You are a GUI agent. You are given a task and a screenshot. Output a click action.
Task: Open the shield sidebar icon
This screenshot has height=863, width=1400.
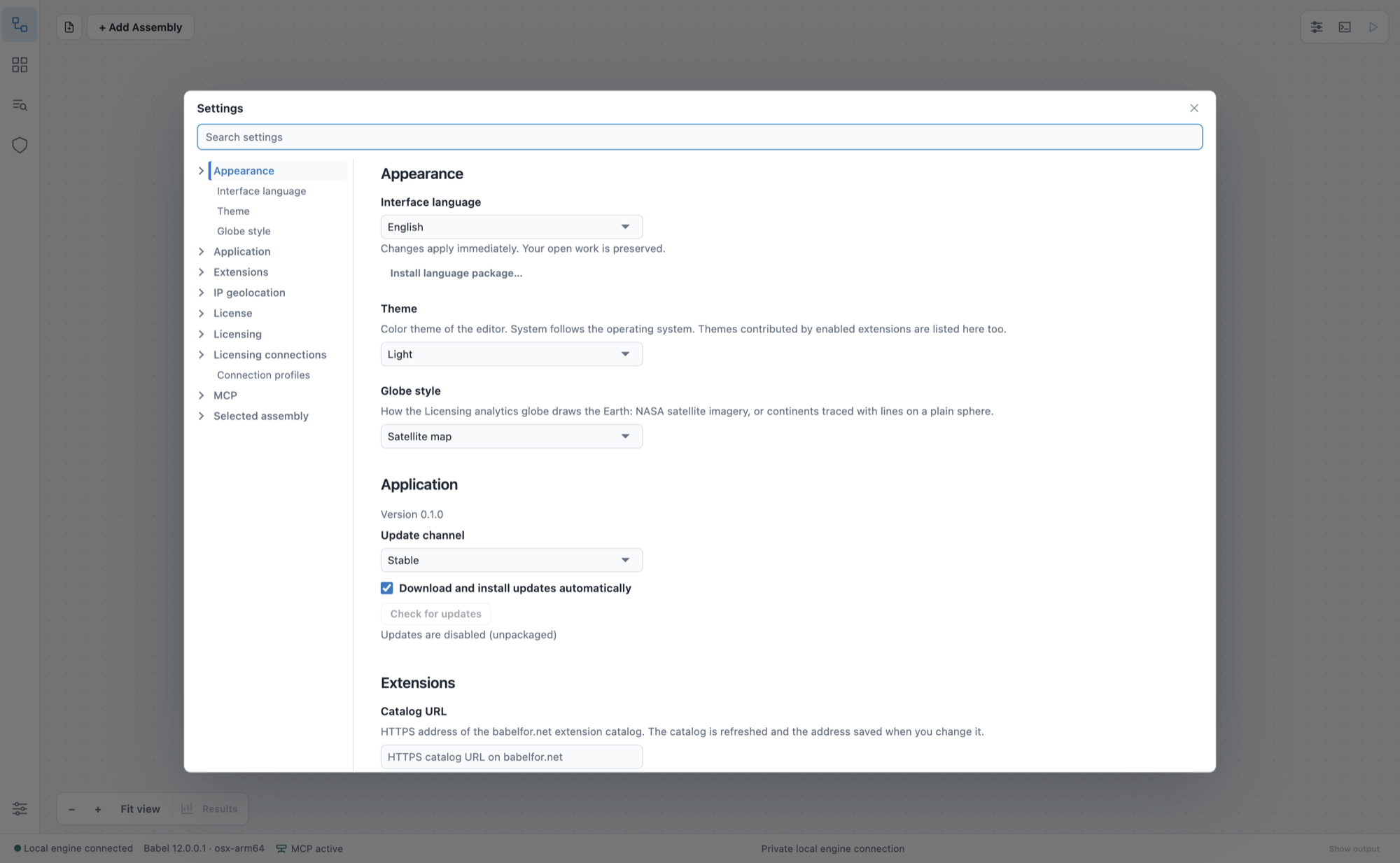click(x=20, y=145)
